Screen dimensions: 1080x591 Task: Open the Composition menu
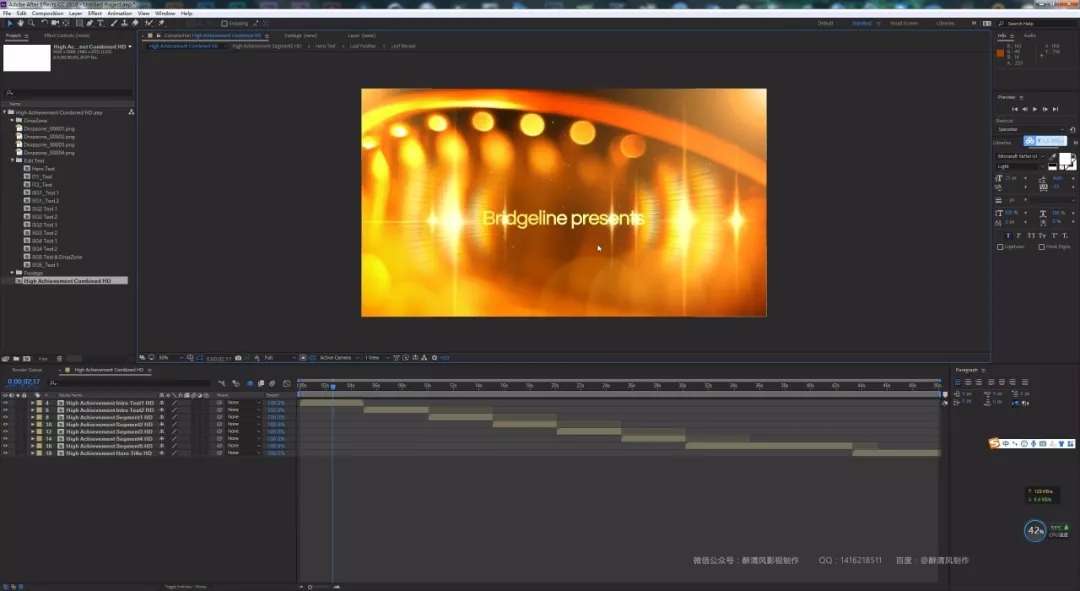46,13
